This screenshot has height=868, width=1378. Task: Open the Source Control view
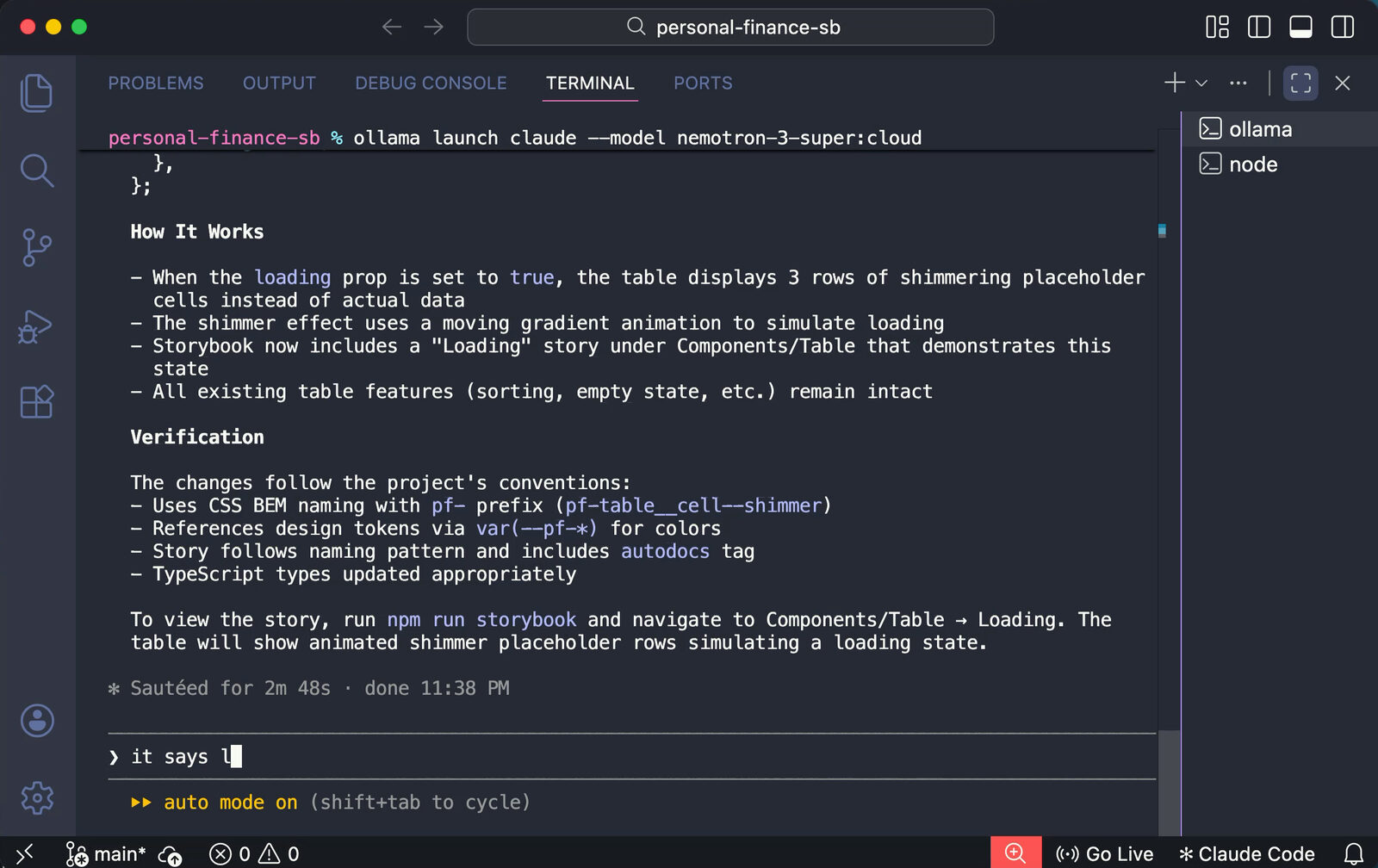(36, 248)
